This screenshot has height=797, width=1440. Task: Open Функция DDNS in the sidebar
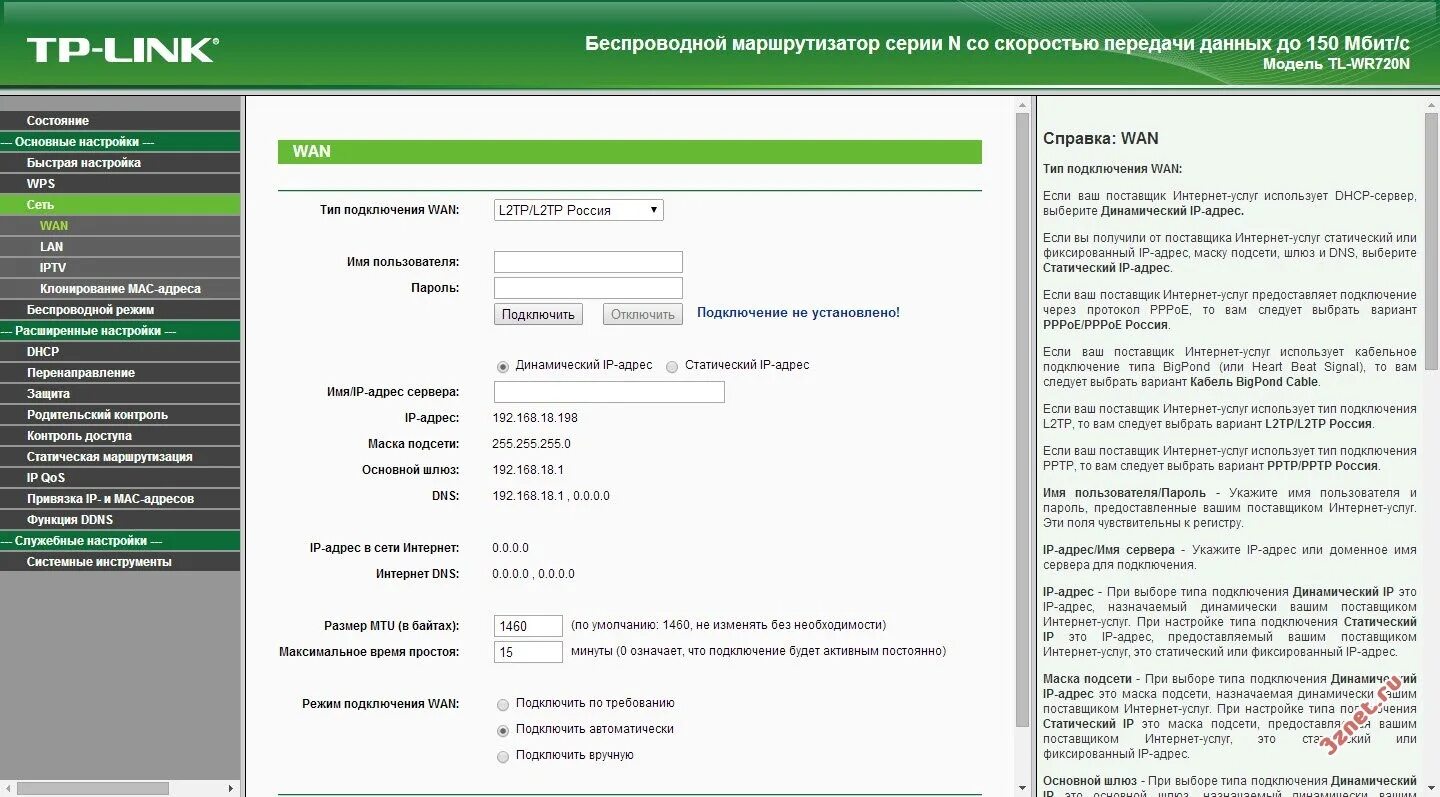click(x=120, y=519)
